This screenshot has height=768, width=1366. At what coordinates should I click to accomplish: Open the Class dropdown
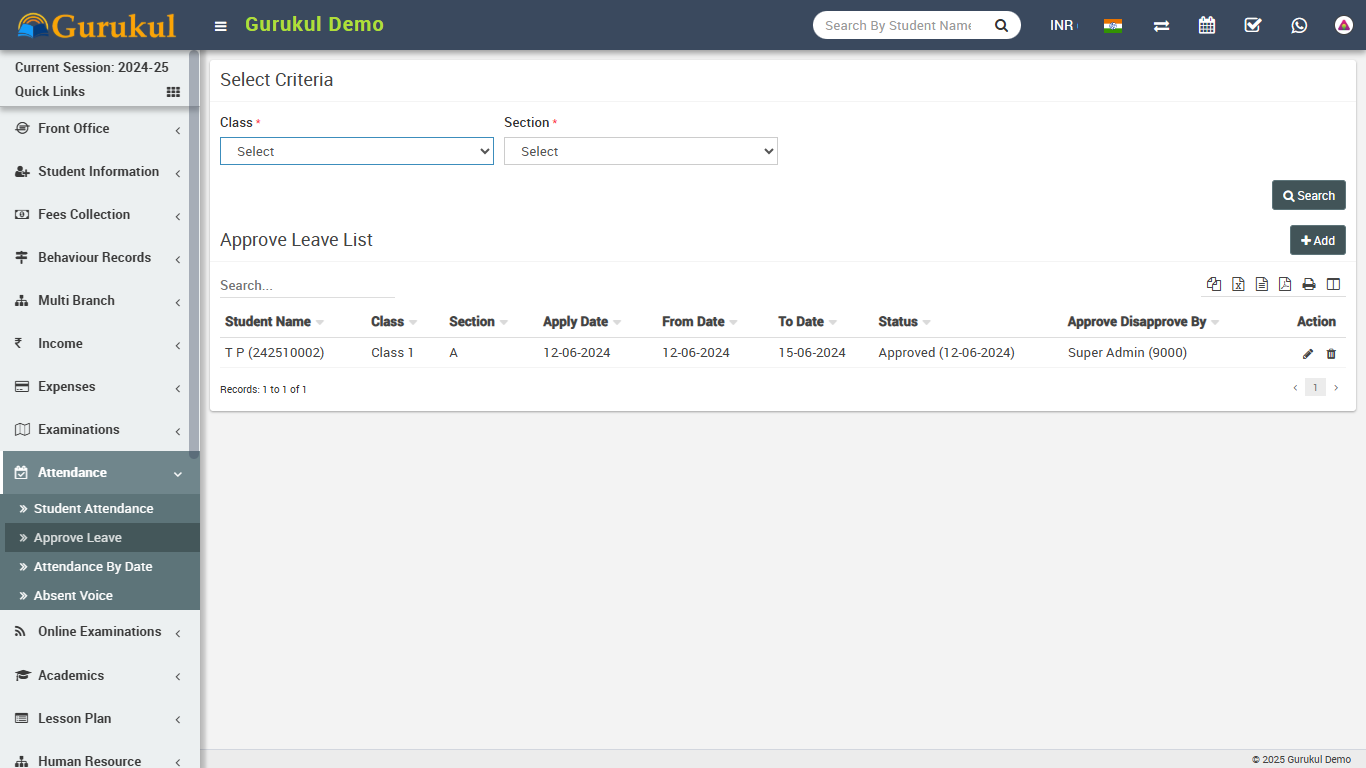[x=357, y=151]
